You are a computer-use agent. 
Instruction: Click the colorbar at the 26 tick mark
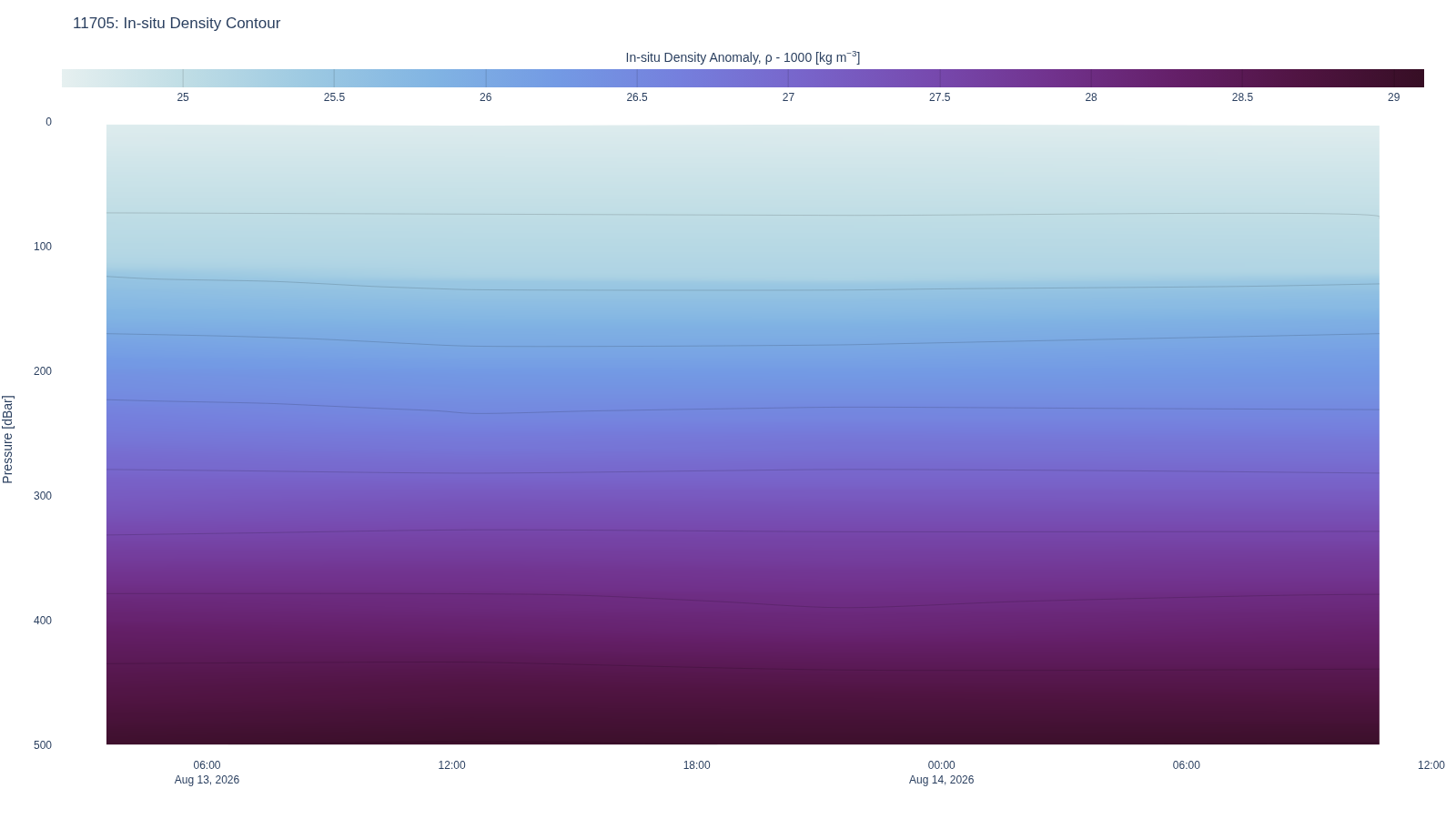486,78
